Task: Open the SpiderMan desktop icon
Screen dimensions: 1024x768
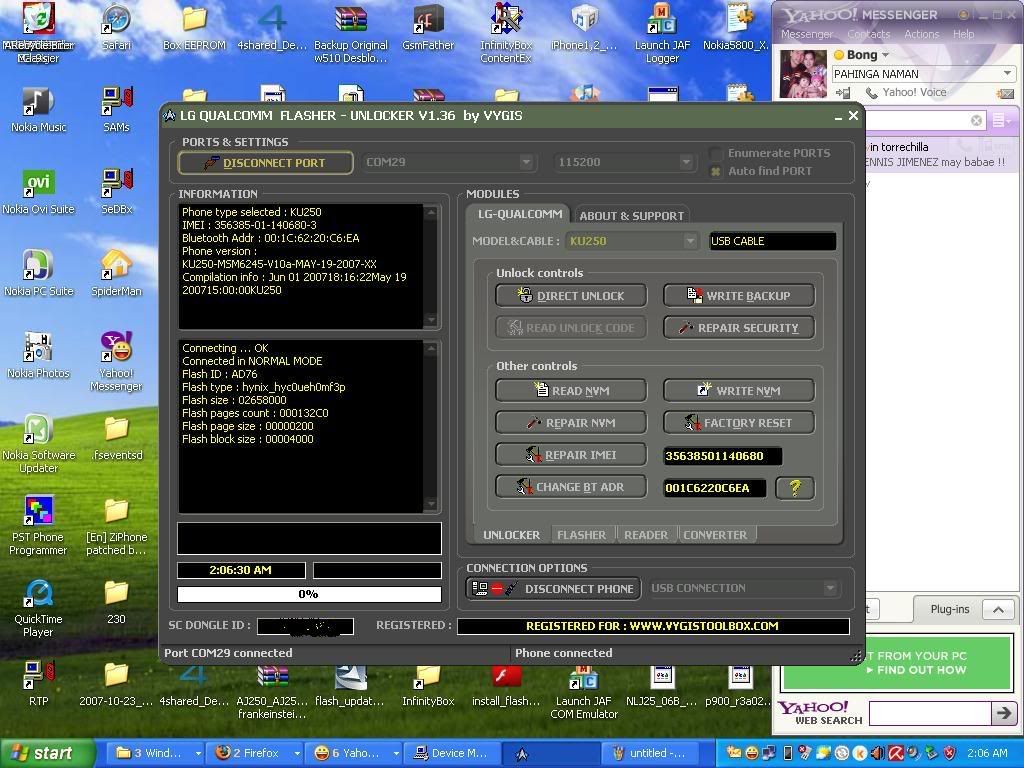Action: pyautogui.click(x=116, y=274)
